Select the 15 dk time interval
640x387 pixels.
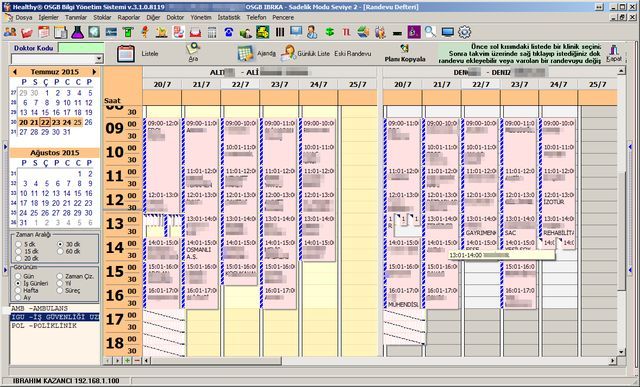19,251
